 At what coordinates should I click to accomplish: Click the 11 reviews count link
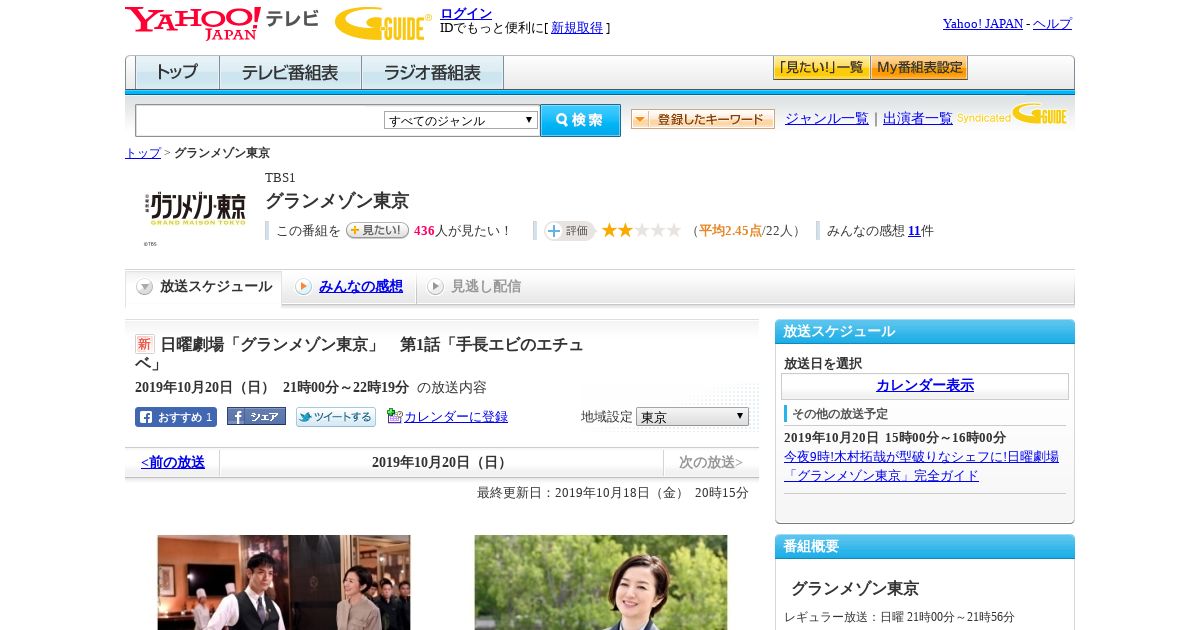[x=914, y=231]
